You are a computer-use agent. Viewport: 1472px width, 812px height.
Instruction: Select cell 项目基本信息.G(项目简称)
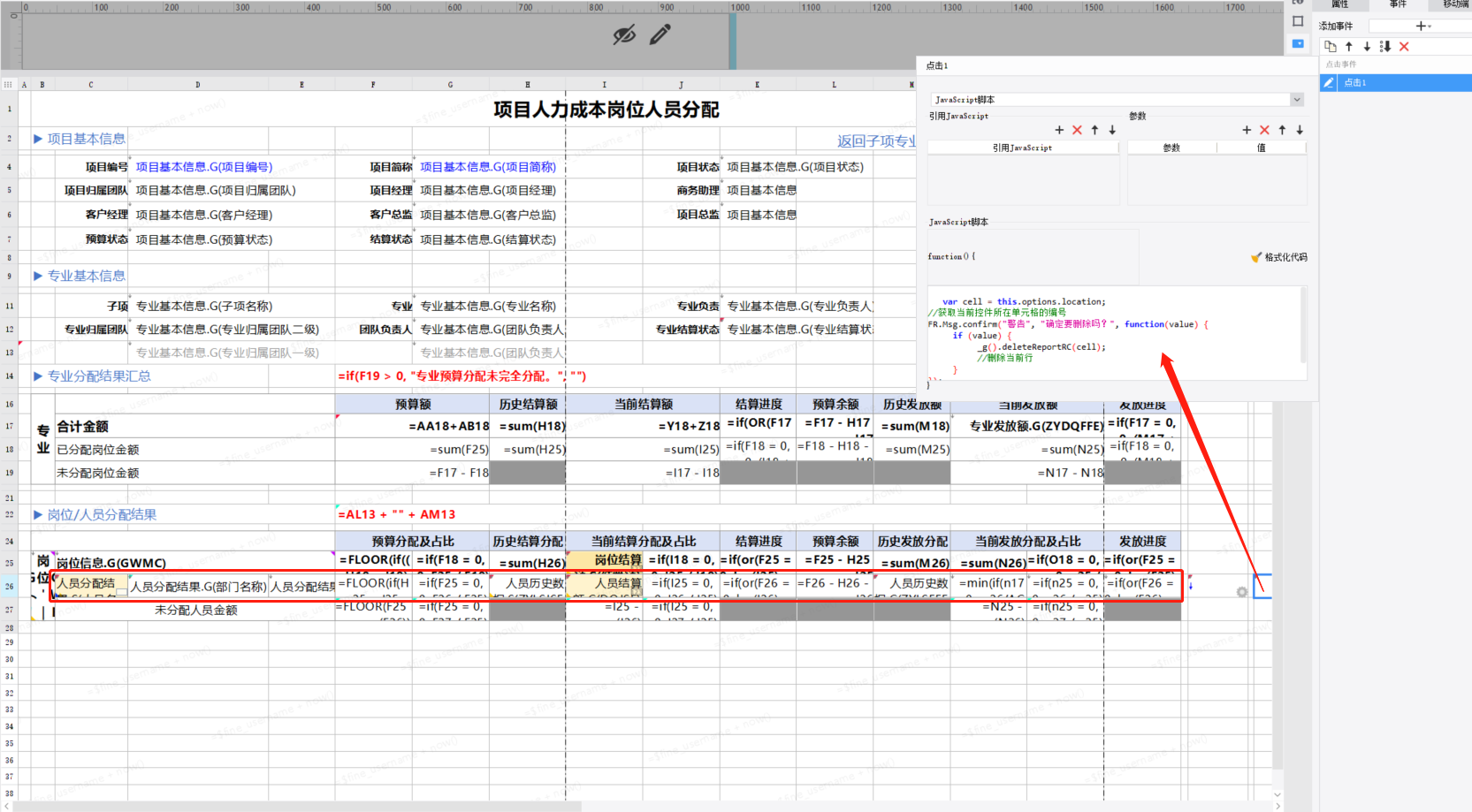[488, 167]
